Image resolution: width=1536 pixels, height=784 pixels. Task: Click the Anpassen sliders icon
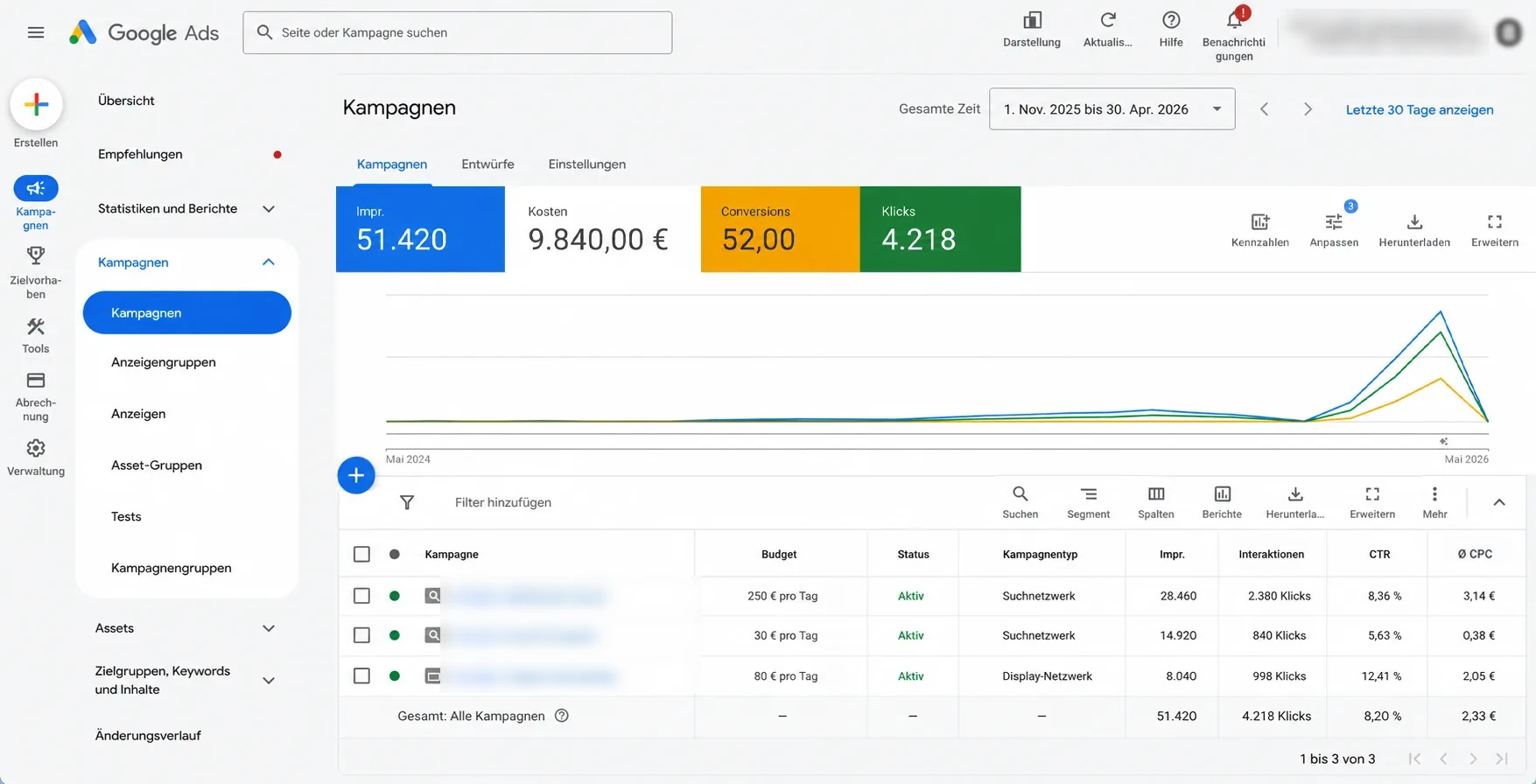[x=1334, y=221]
